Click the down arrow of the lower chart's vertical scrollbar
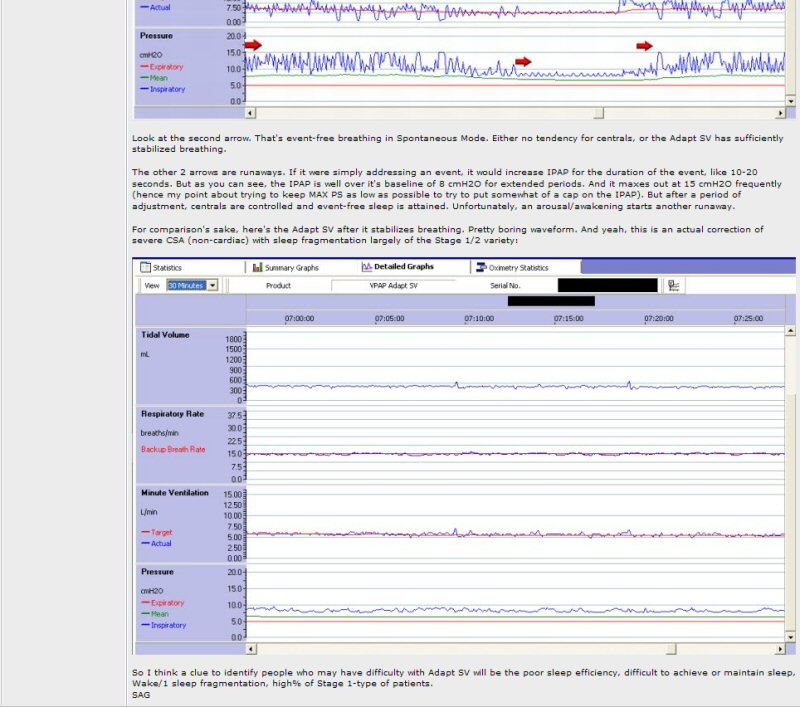The height and width of the screenshot is (707, 800). point(790,637)
